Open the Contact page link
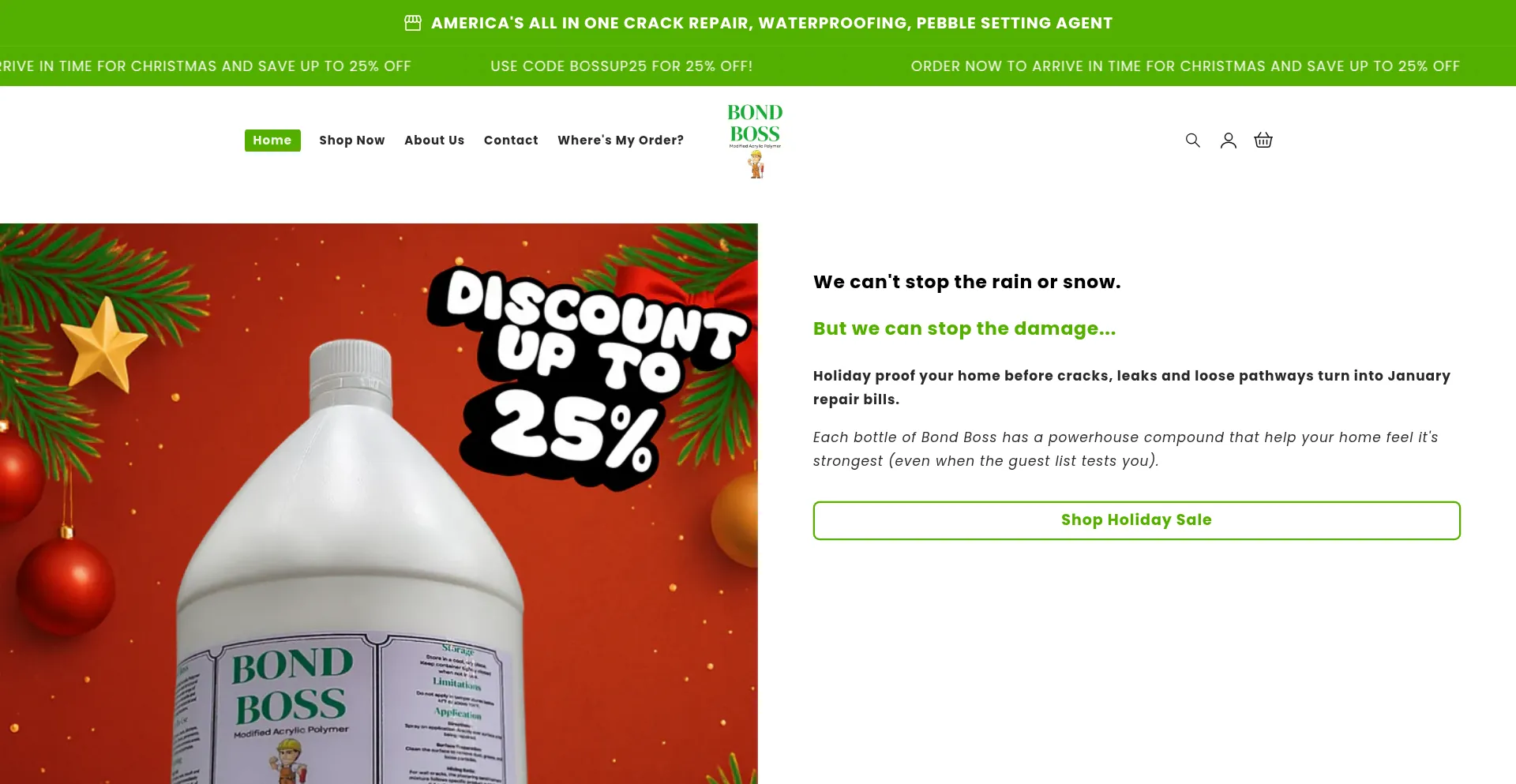Image resolution: width=1516 pixels, height=784 pixels. (511, 141)
